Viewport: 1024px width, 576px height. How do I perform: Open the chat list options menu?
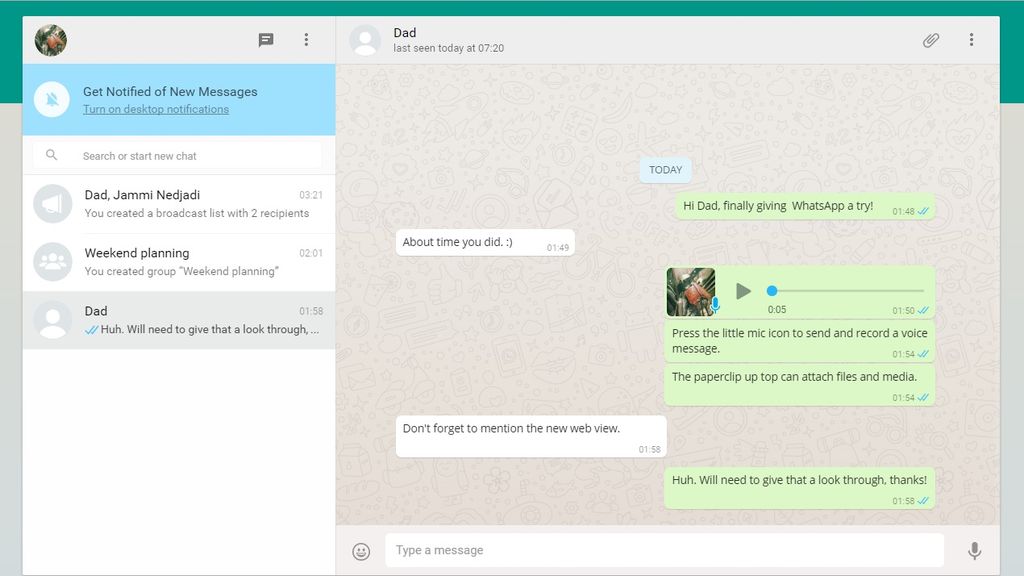(306, 40)
